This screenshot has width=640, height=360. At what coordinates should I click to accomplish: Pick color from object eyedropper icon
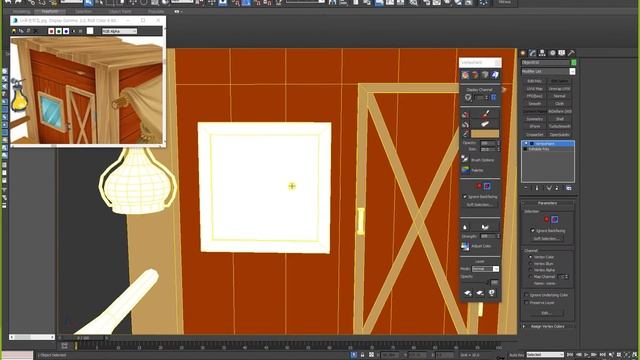tap(465, 133)
